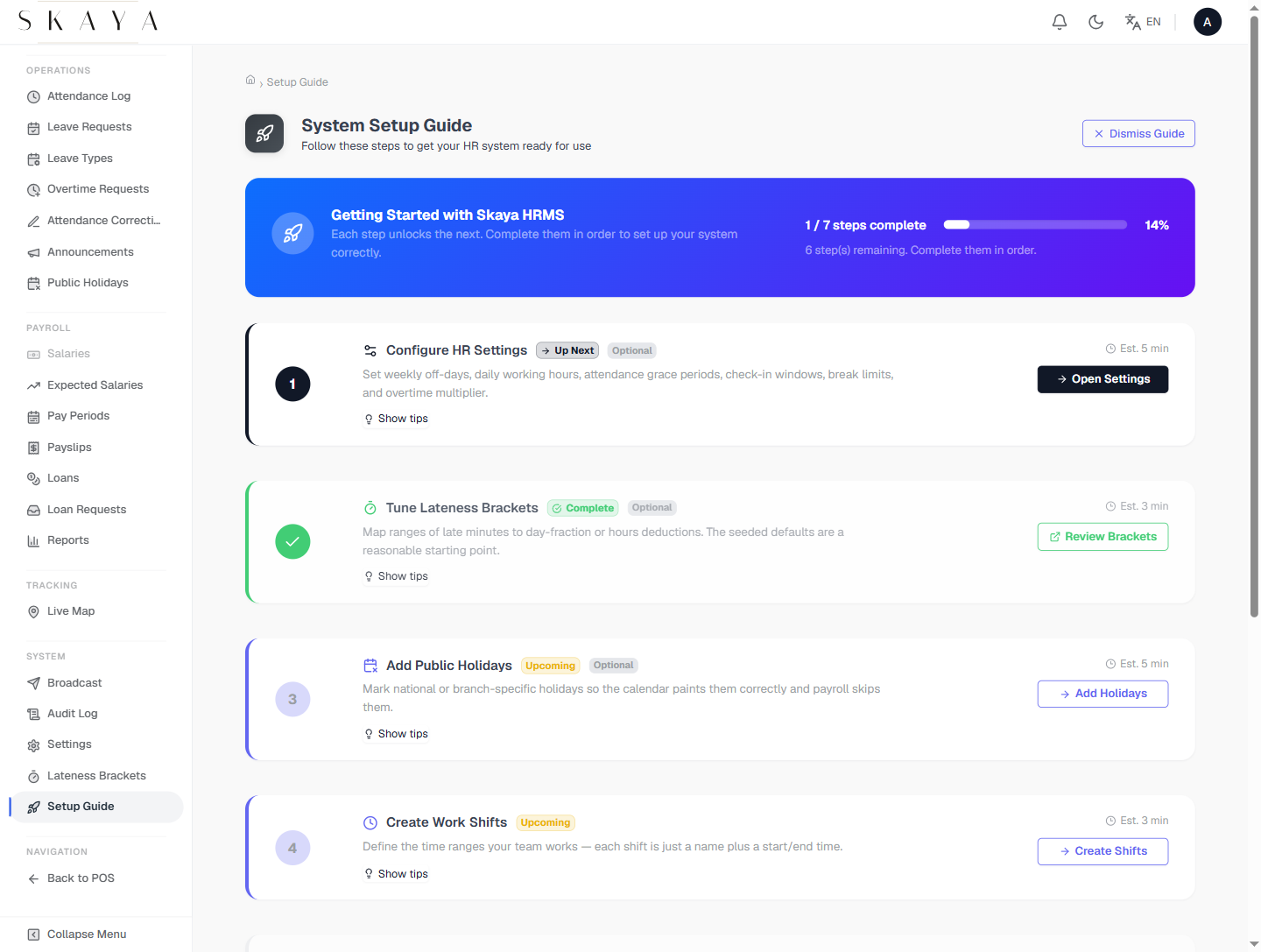Click the SKAYA logo
1261x952 pixels.
pos(88,21)
